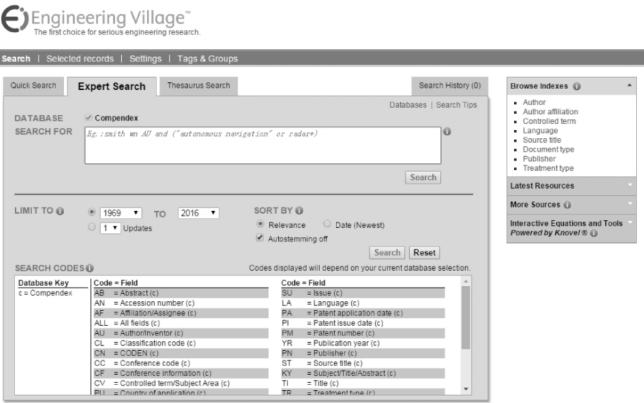
Task: Browse the Author affiliation index
Action: (x=550, y=112)
